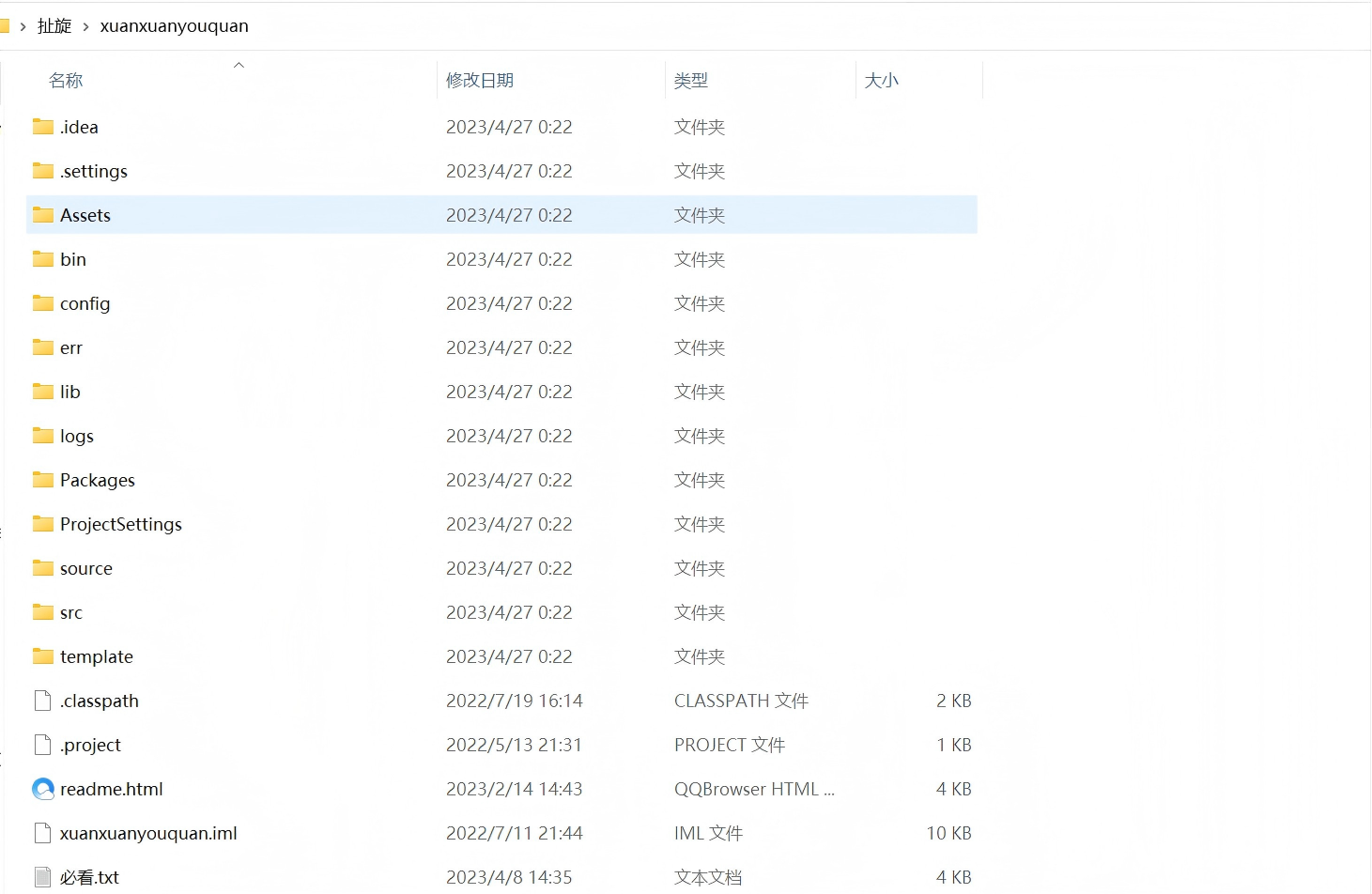Click the logs folder name
The width and height of the screenshot is (1372, 894).
coord(77,436)
